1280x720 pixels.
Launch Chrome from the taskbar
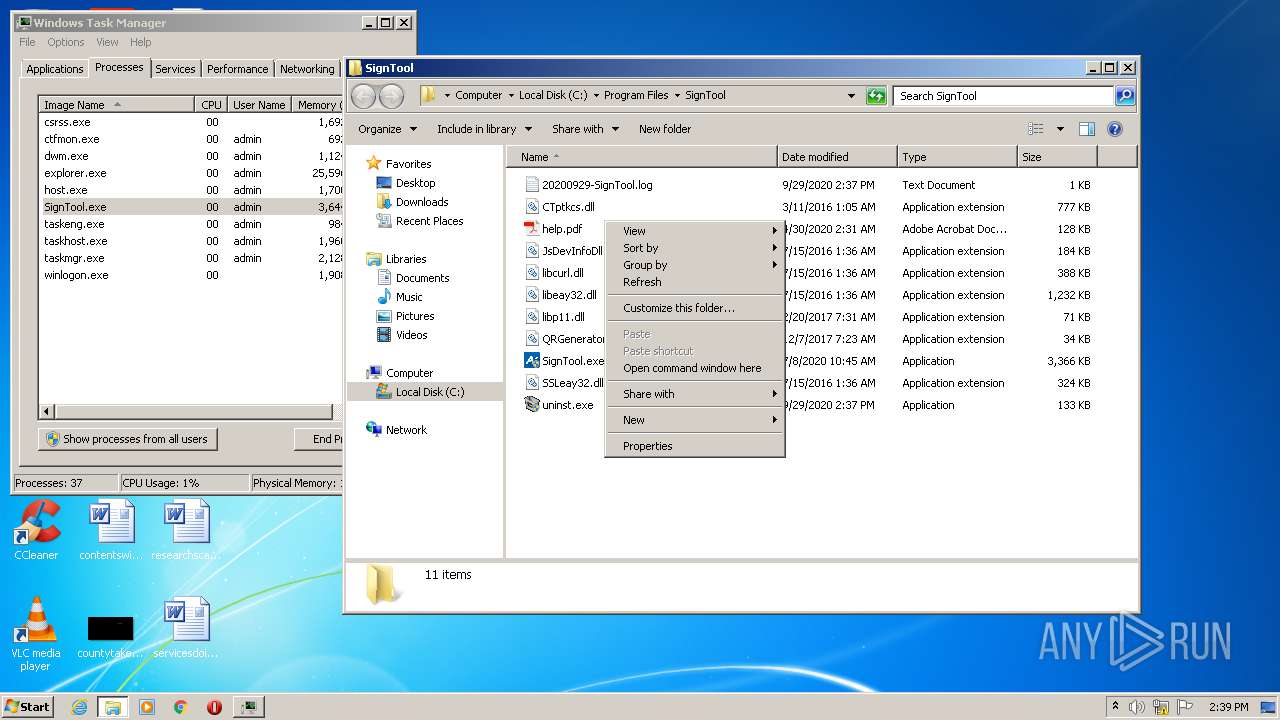tap(180, 707)
